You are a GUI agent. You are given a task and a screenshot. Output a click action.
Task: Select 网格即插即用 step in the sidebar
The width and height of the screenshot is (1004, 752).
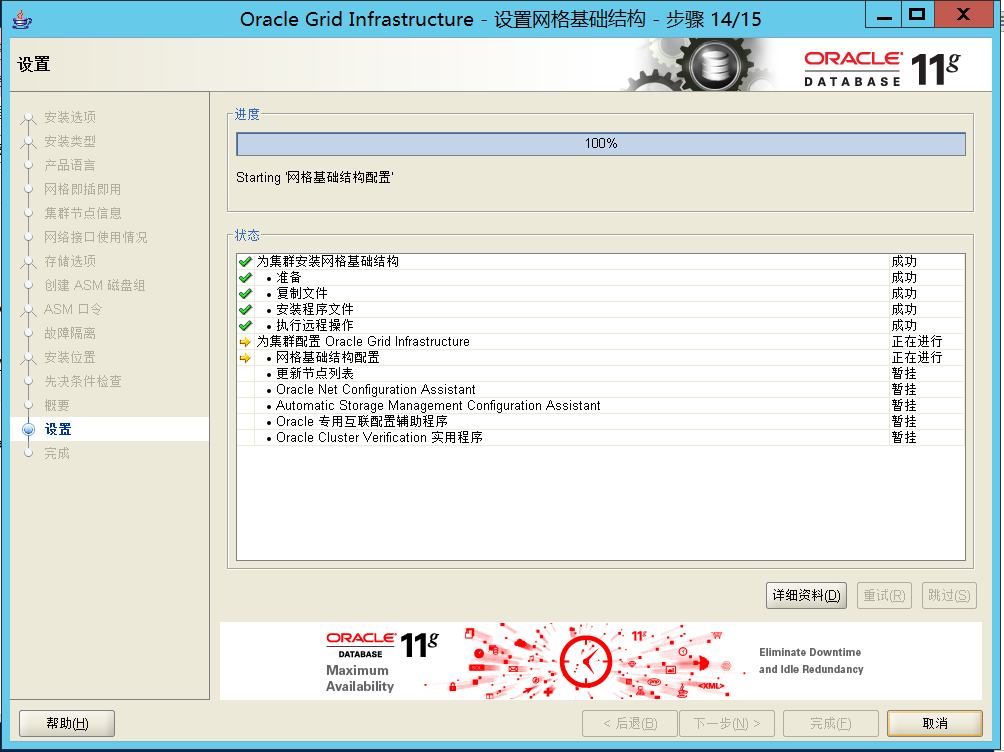83,190
